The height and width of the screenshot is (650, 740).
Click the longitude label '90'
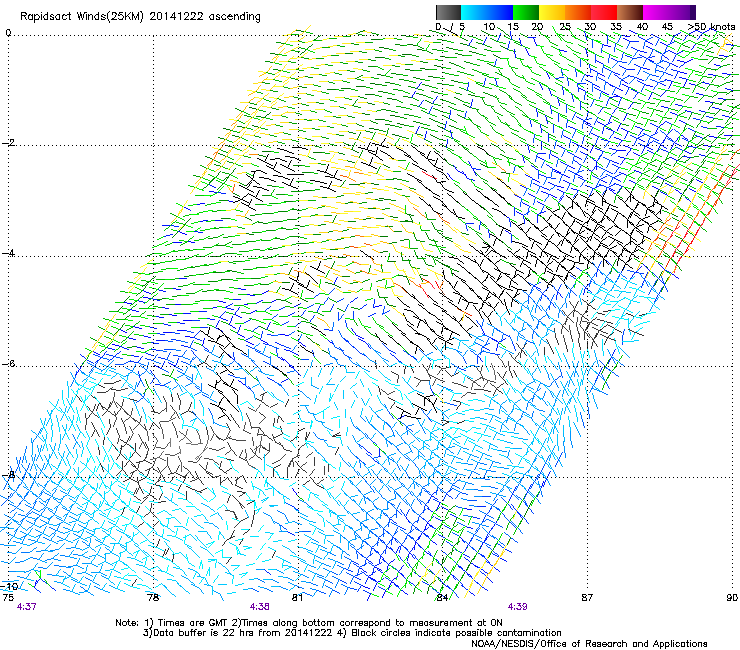(x=732, y=597)
